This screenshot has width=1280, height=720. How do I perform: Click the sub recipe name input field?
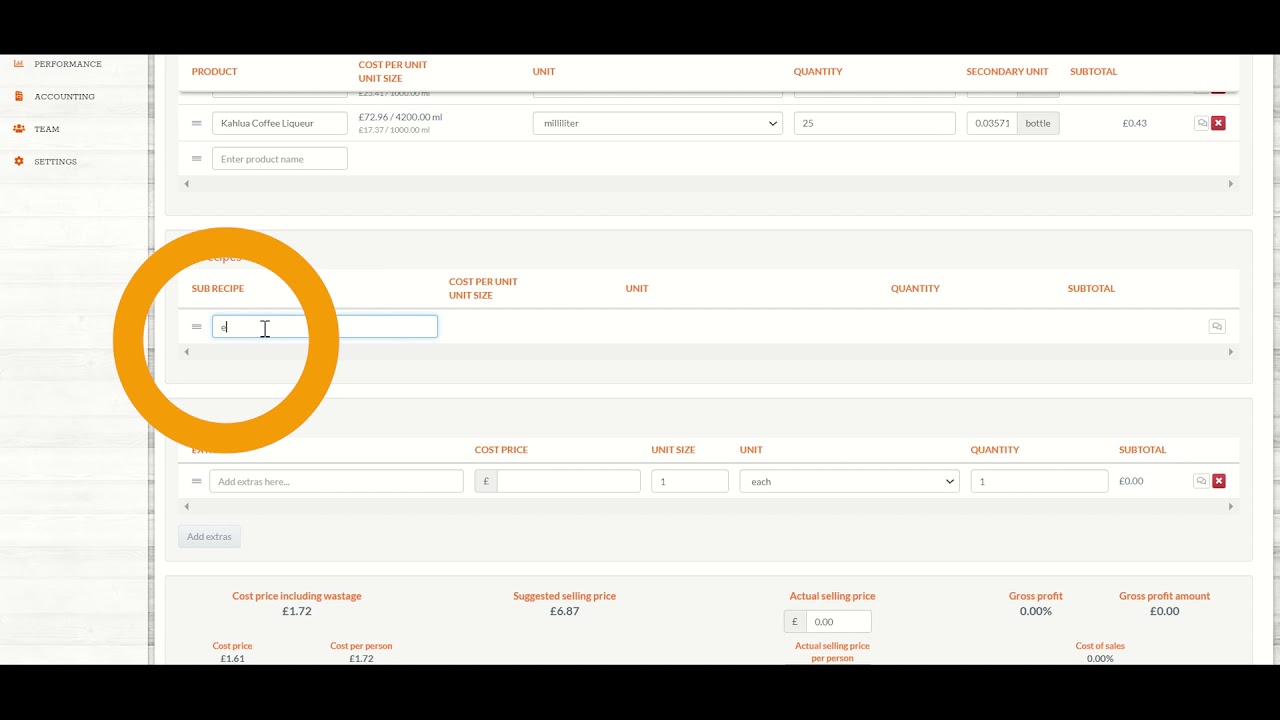(x=325, y=326)
